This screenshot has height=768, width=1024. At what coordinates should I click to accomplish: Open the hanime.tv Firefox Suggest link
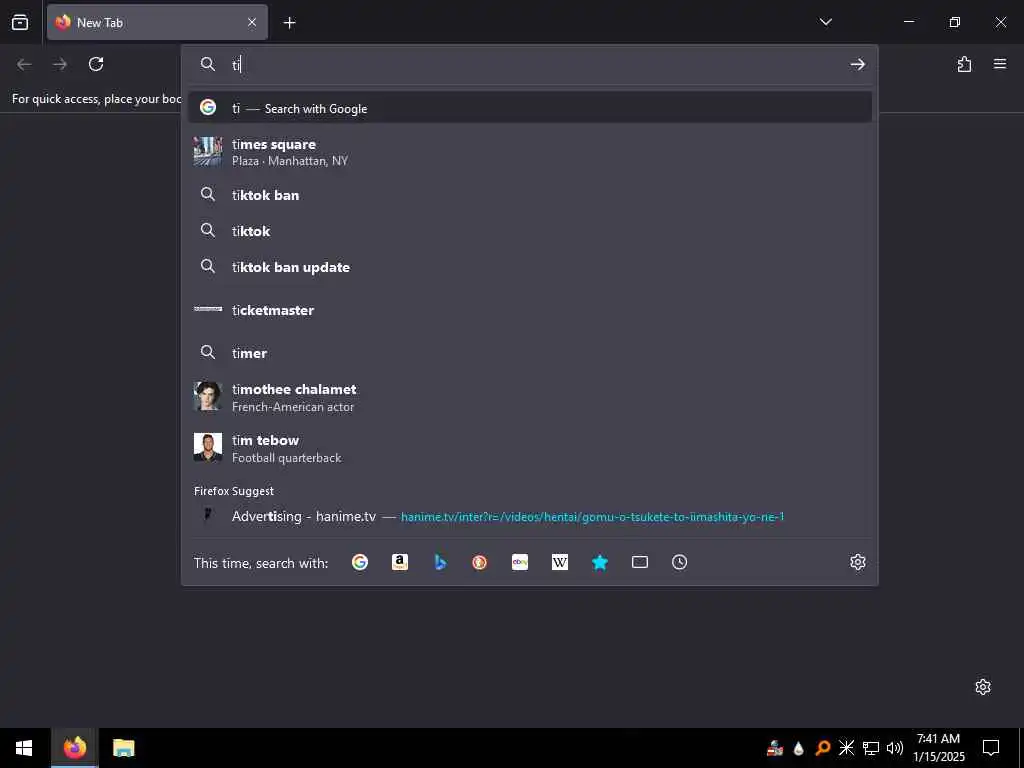(x=530, y=517)
